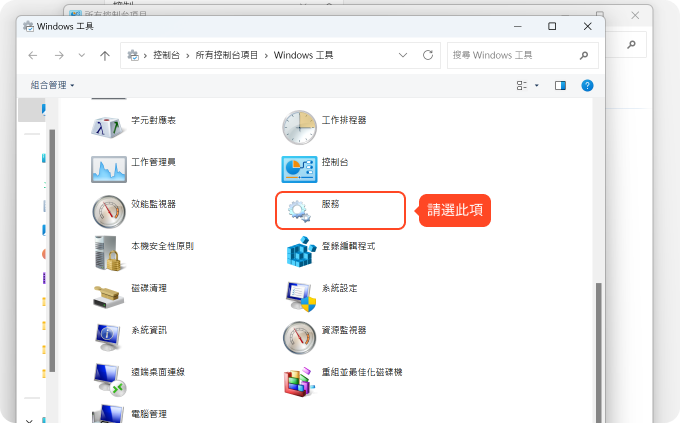Open the 遠端桌面連線 icon

pyautogui.click(x=110, y=380)
